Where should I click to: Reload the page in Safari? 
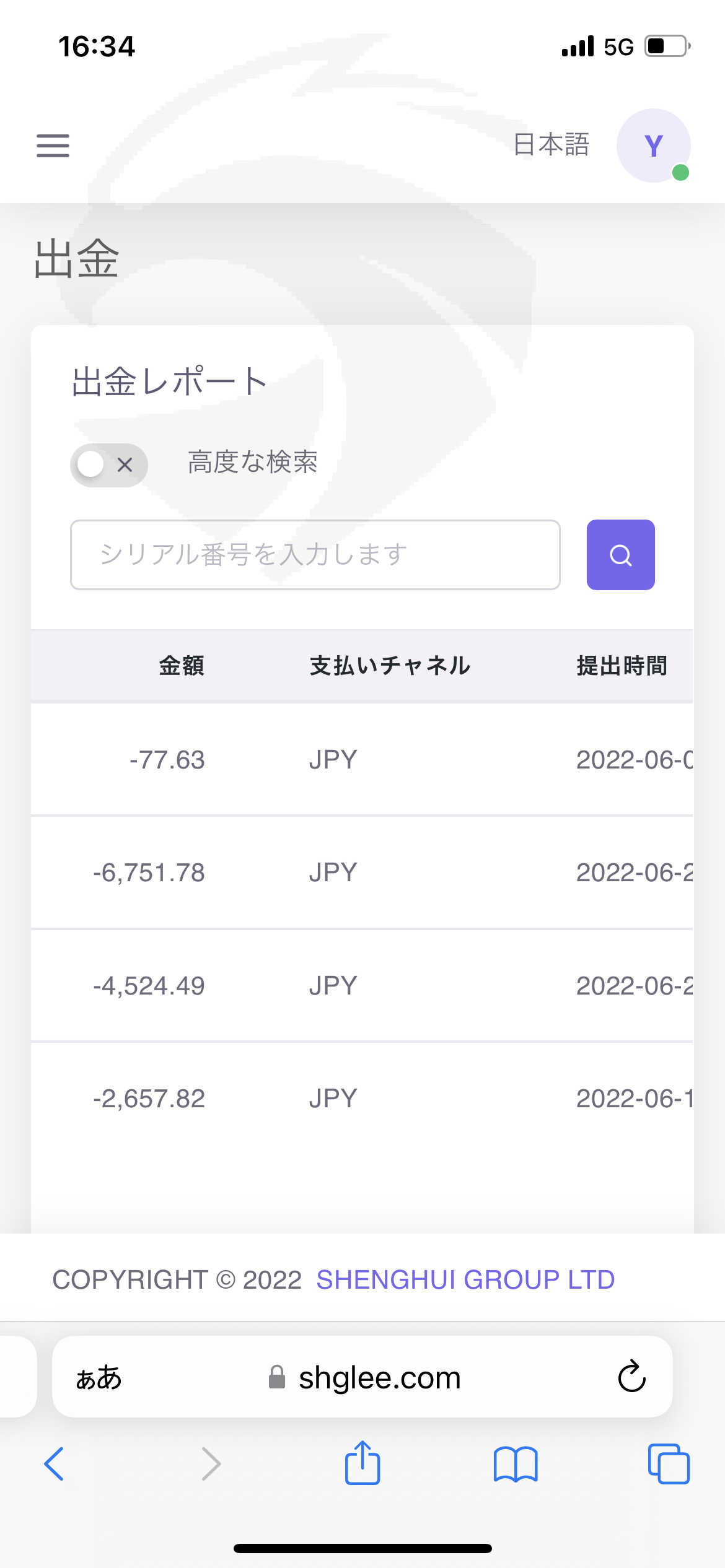(x=631, y=1377)
